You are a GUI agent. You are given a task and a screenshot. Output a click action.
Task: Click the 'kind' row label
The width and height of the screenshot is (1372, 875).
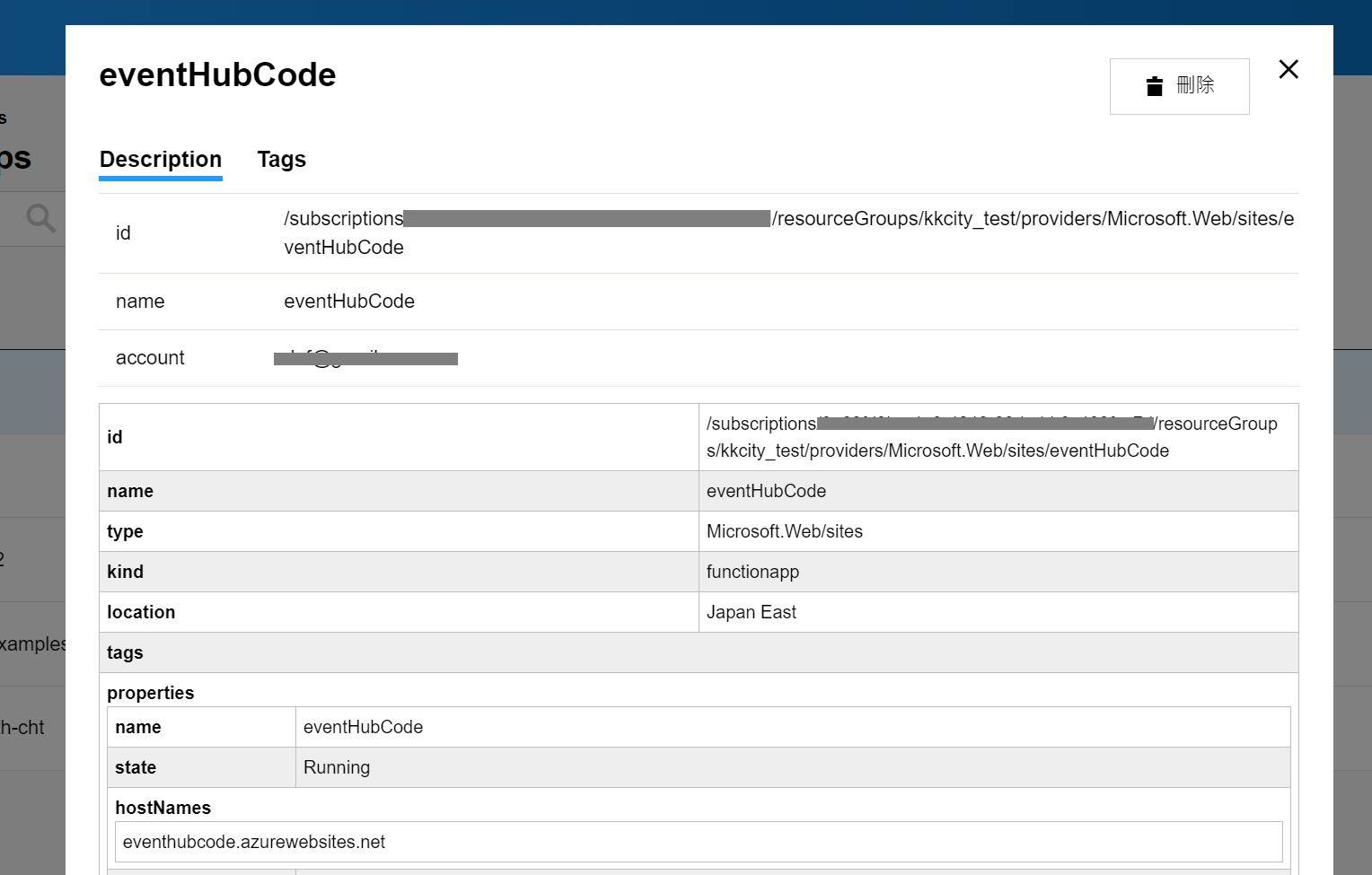tap(125, 572)
